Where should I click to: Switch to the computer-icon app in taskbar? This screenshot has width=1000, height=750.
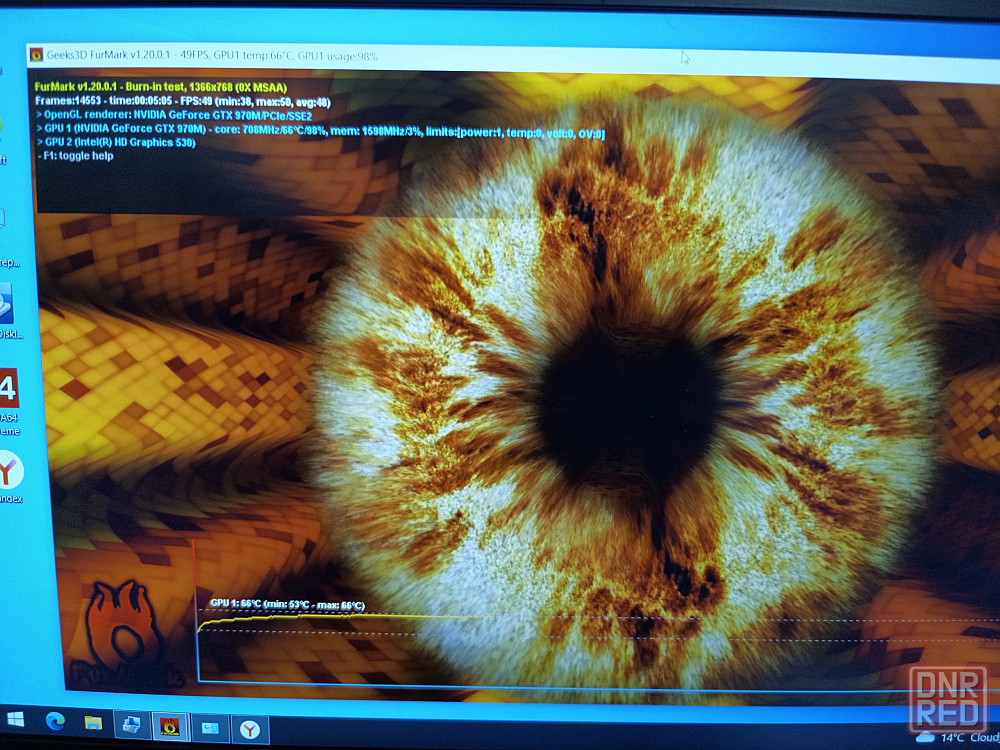click(131, 725)
